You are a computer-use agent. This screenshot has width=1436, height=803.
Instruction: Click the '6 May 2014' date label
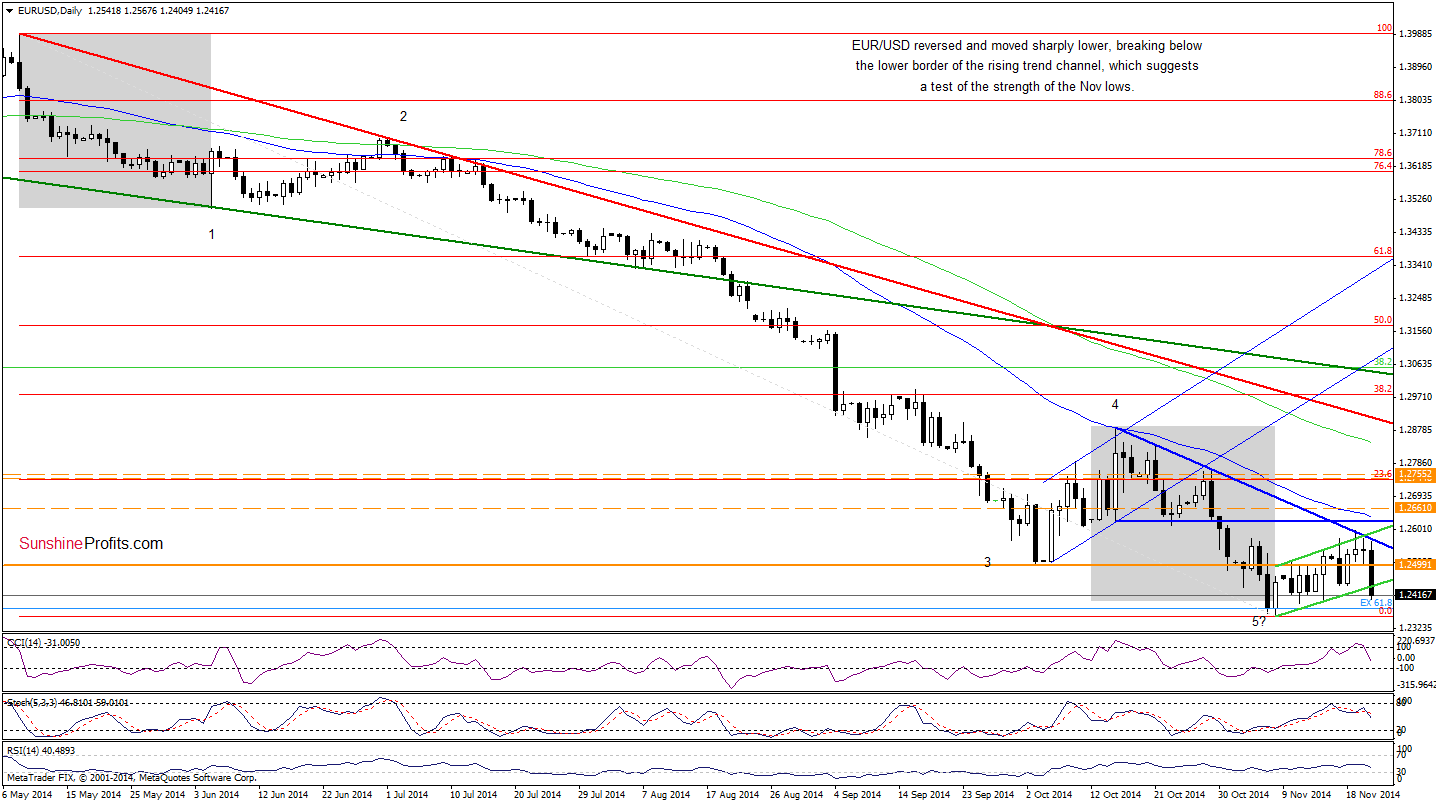tap(28, 795)
